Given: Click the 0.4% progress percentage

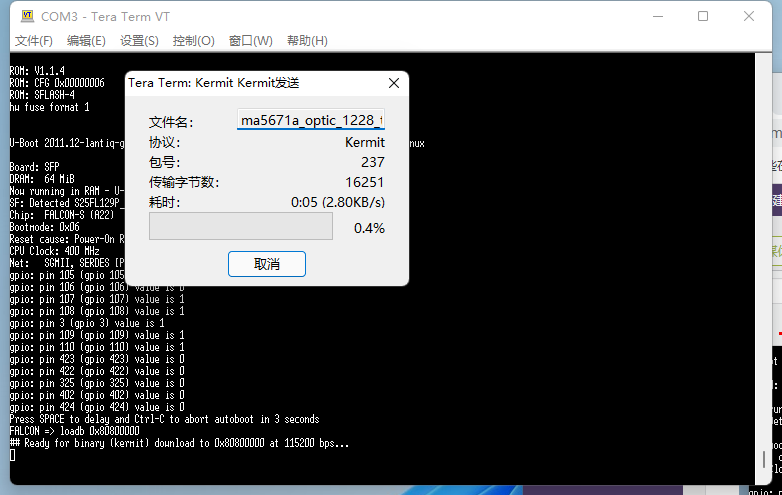Looking at the screenshot, I should tap(369, 228).
